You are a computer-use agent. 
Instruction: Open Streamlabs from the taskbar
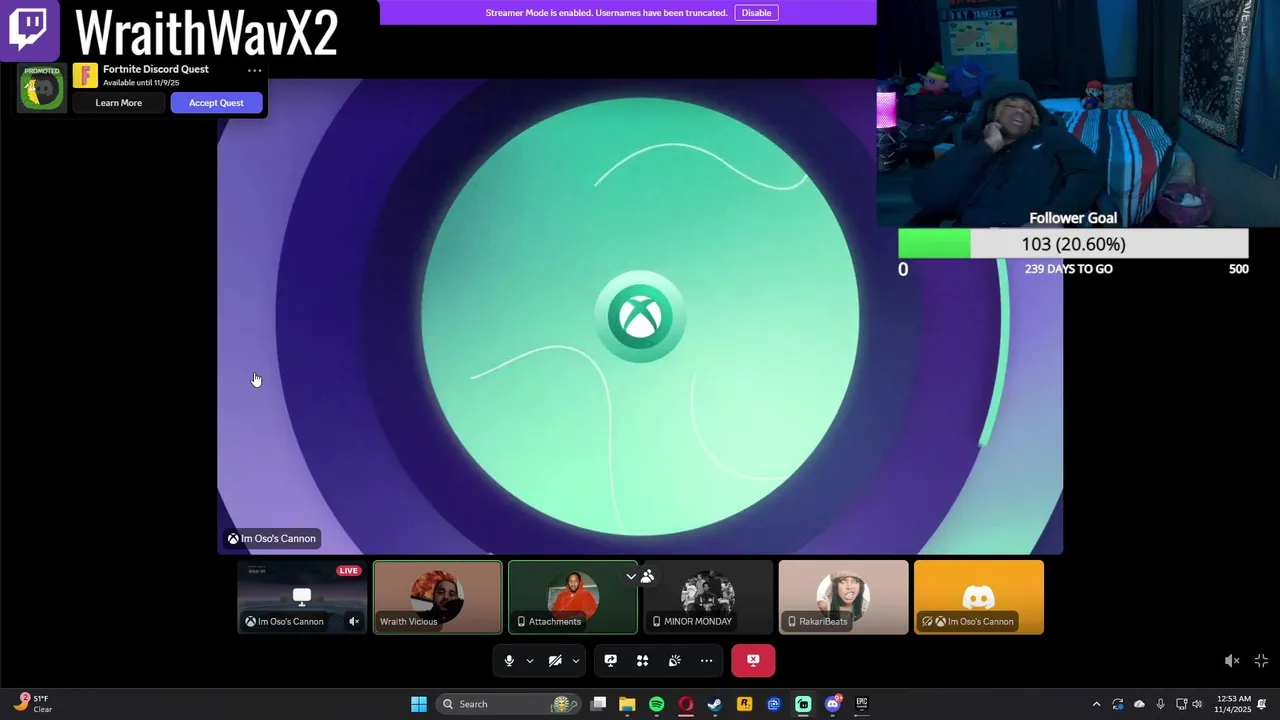coord(803,704)
